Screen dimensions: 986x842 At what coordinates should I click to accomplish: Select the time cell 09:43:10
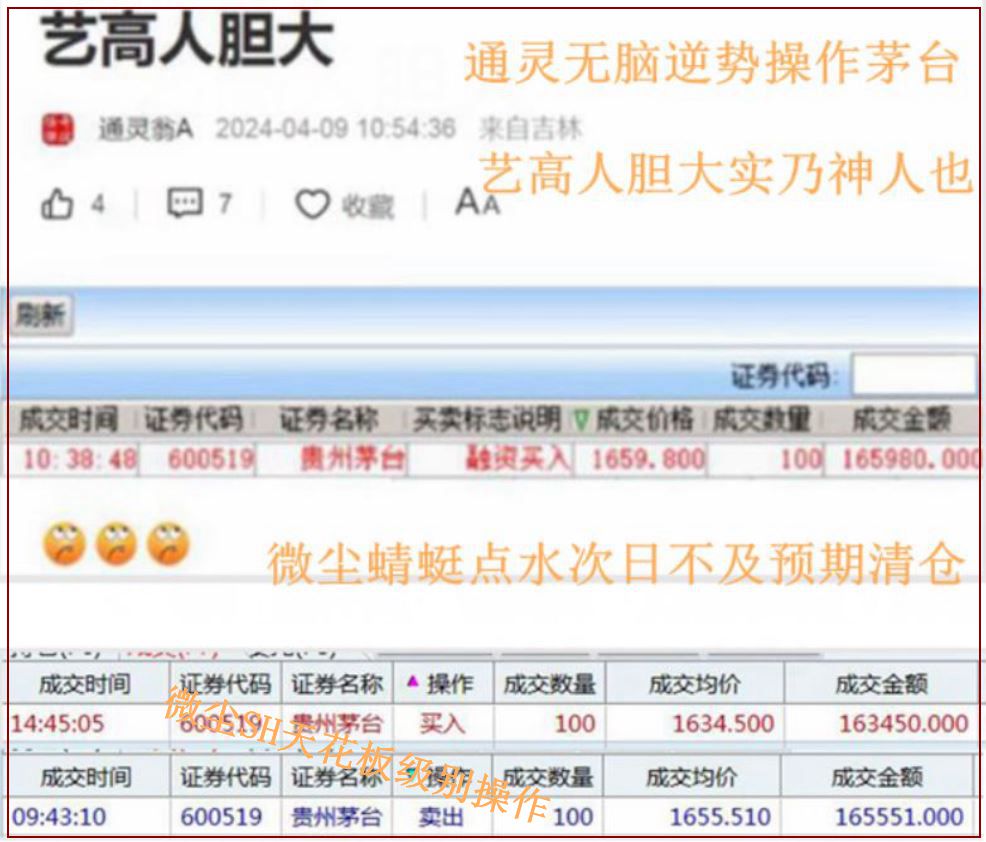pyautogui.click(x=59, y=817)
